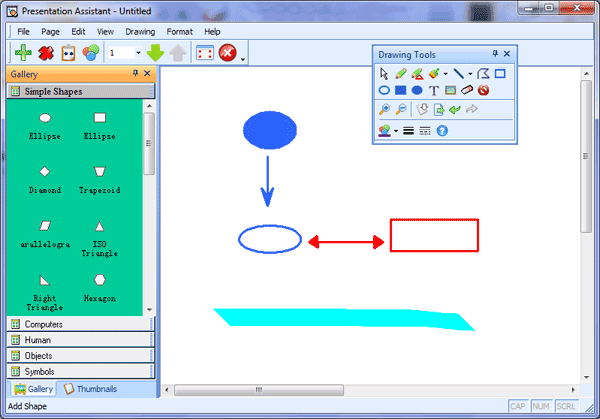The height and width of the screenshot is (419, 600).
Task: Choose the filled ellipse tool
Action: coord(417,90)
